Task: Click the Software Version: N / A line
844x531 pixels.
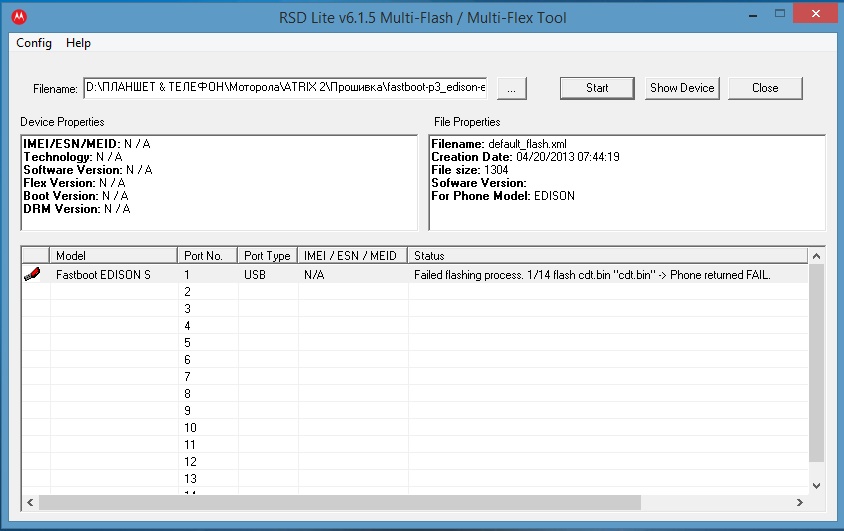Action: pyautogui.click(x=88, y=169)
